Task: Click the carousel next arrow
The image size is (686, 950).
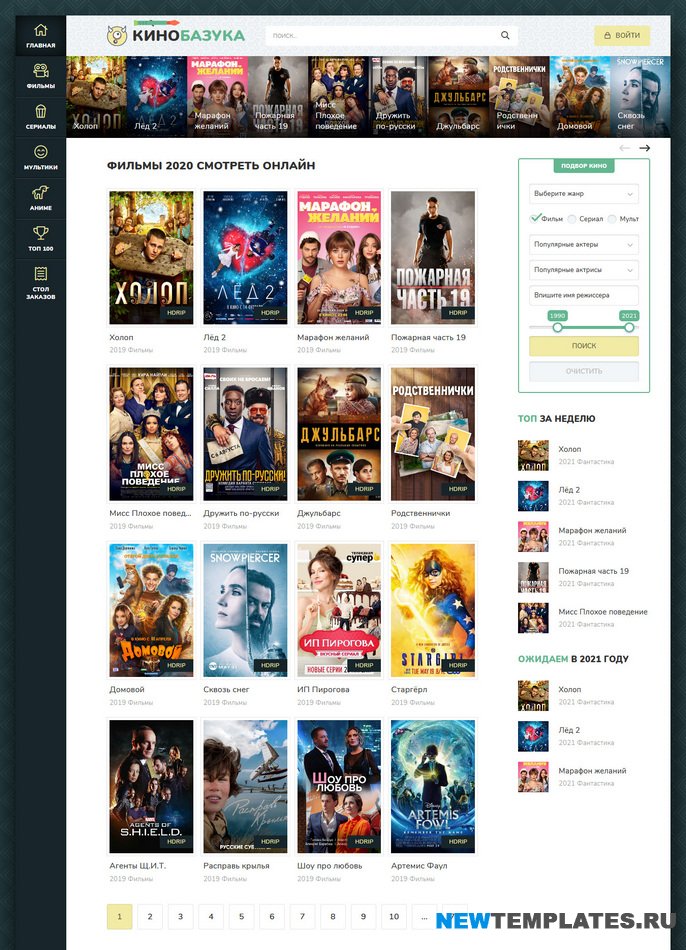Action: pos(645,148)
